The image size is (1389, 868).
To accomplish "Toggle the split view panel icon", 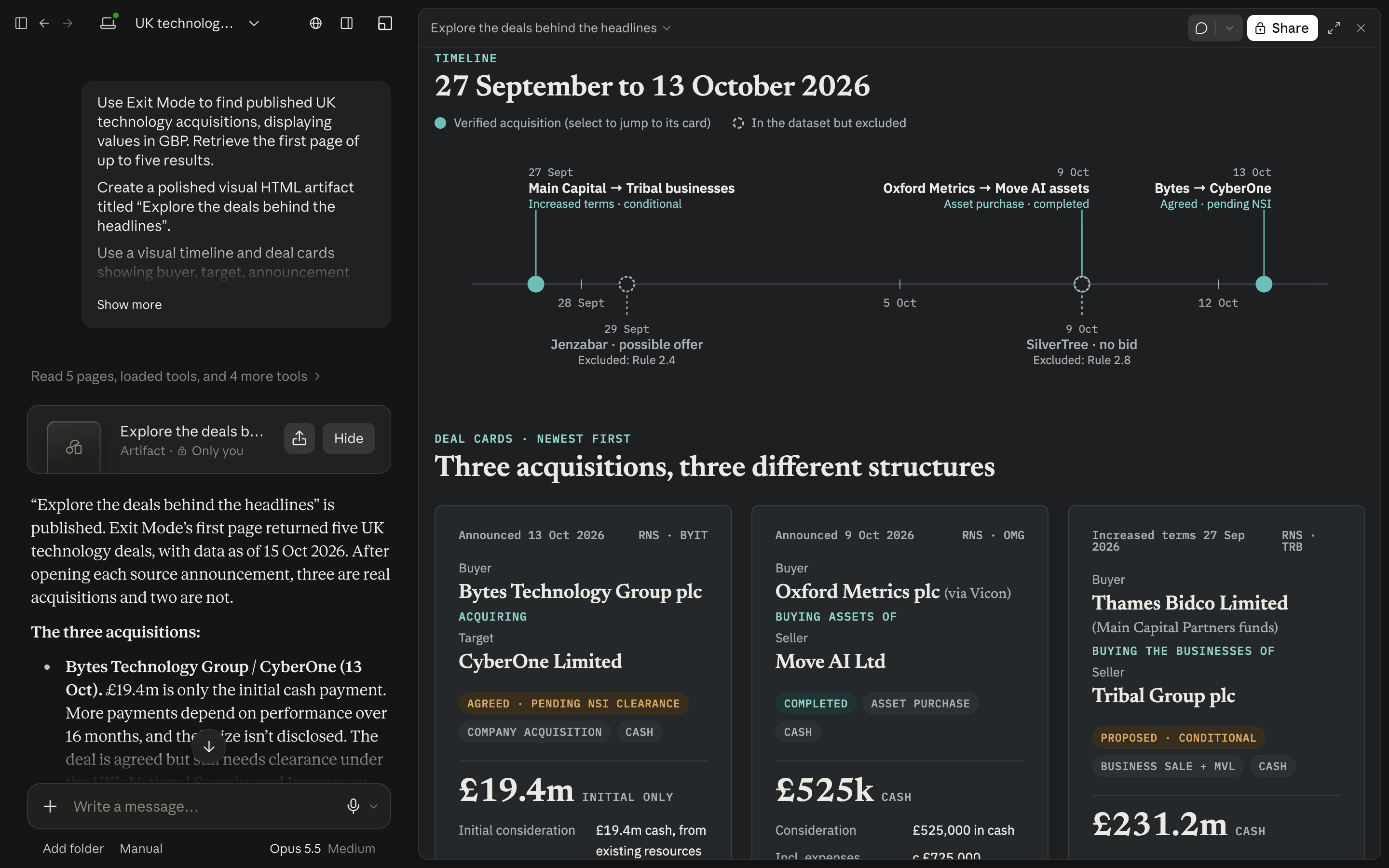I will click(x=347, y=23).
